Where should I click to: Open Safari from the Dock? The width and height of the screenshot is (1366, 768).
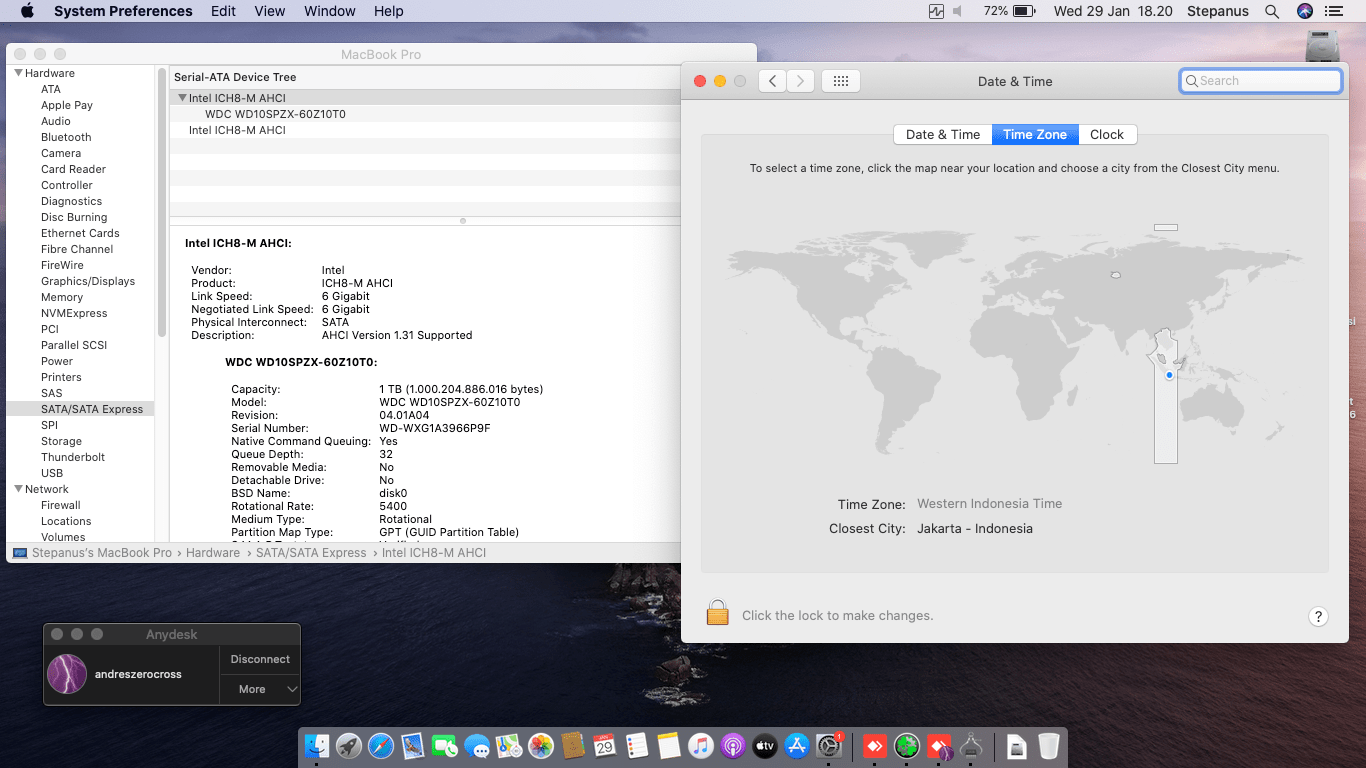[381, 745]
